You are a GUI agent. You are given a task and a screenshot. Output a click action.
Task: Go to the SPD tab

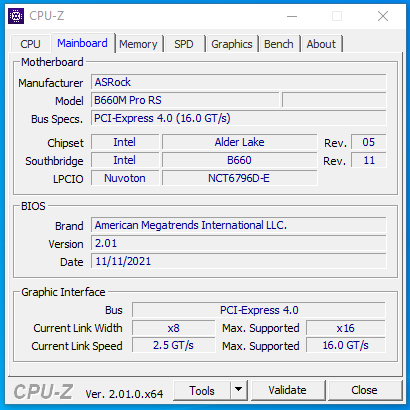tap(184, 44)
